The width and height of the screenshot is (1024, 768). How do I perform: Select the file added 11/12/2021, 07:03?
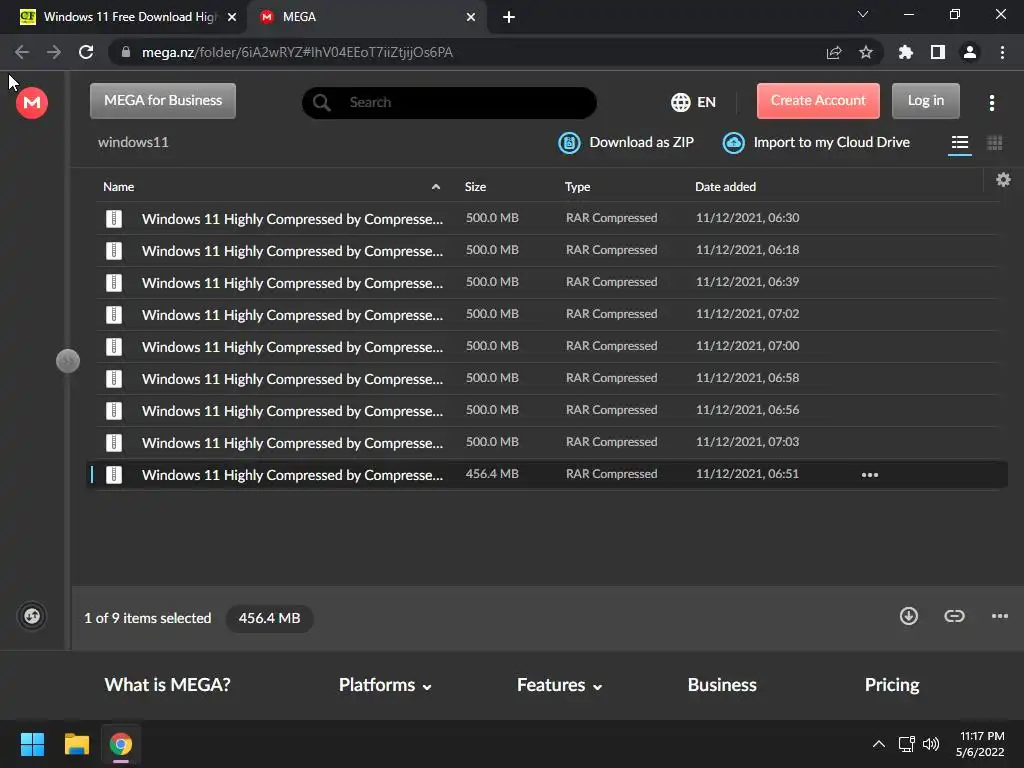(547, 443)
